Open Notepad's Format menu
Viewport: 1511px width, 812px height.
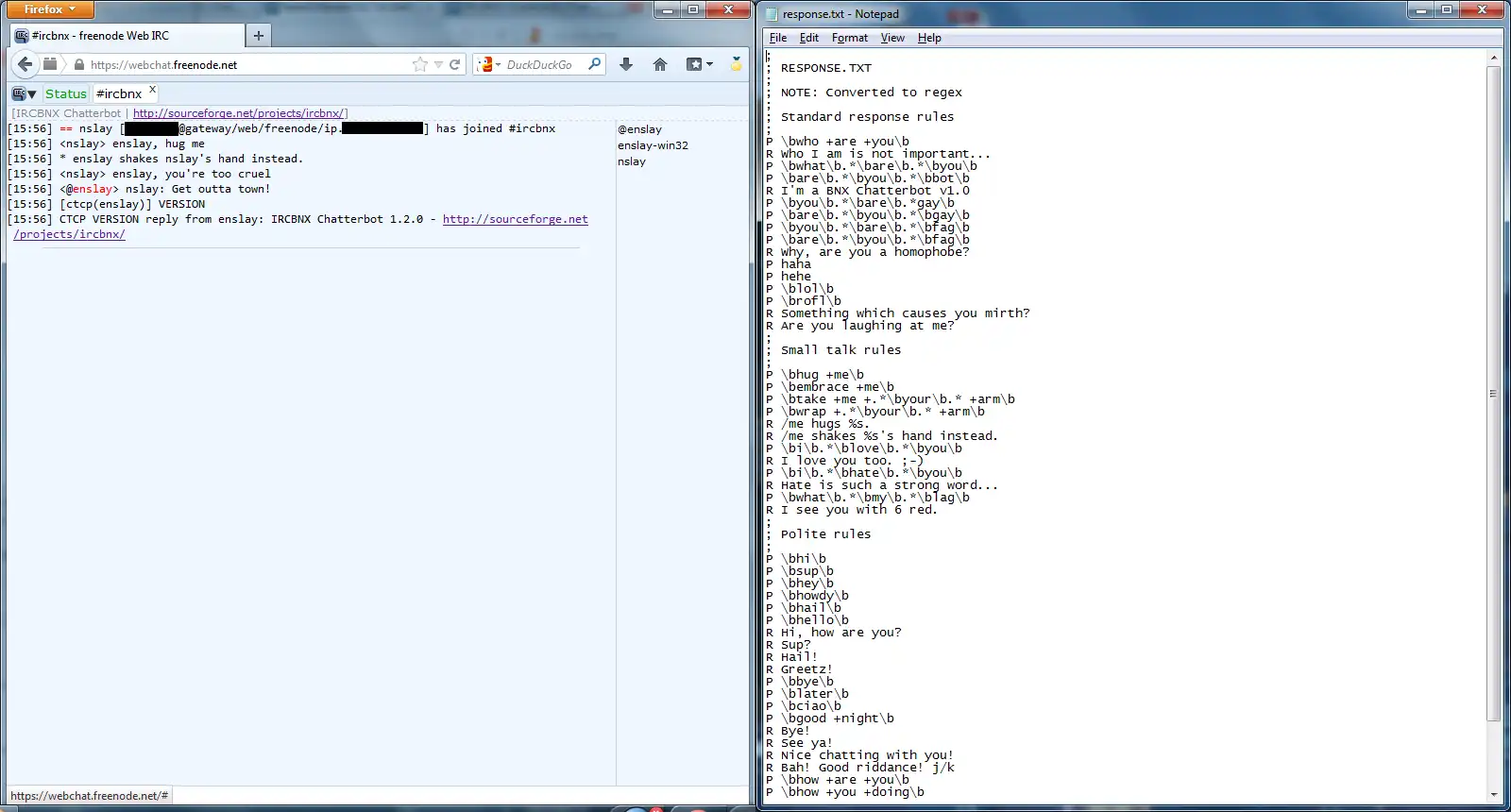pos(850,38)
